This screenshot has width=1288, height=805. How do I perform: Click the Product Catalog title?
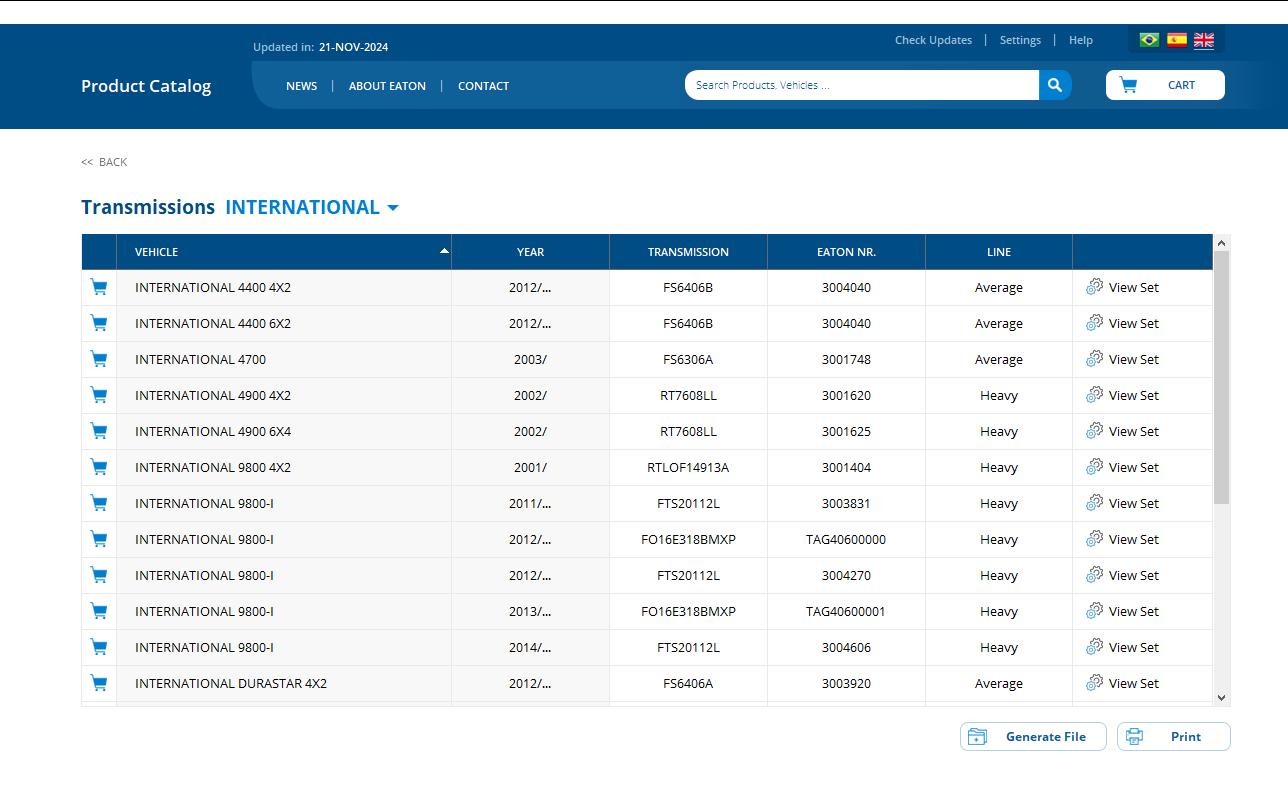tap(146, 86)
